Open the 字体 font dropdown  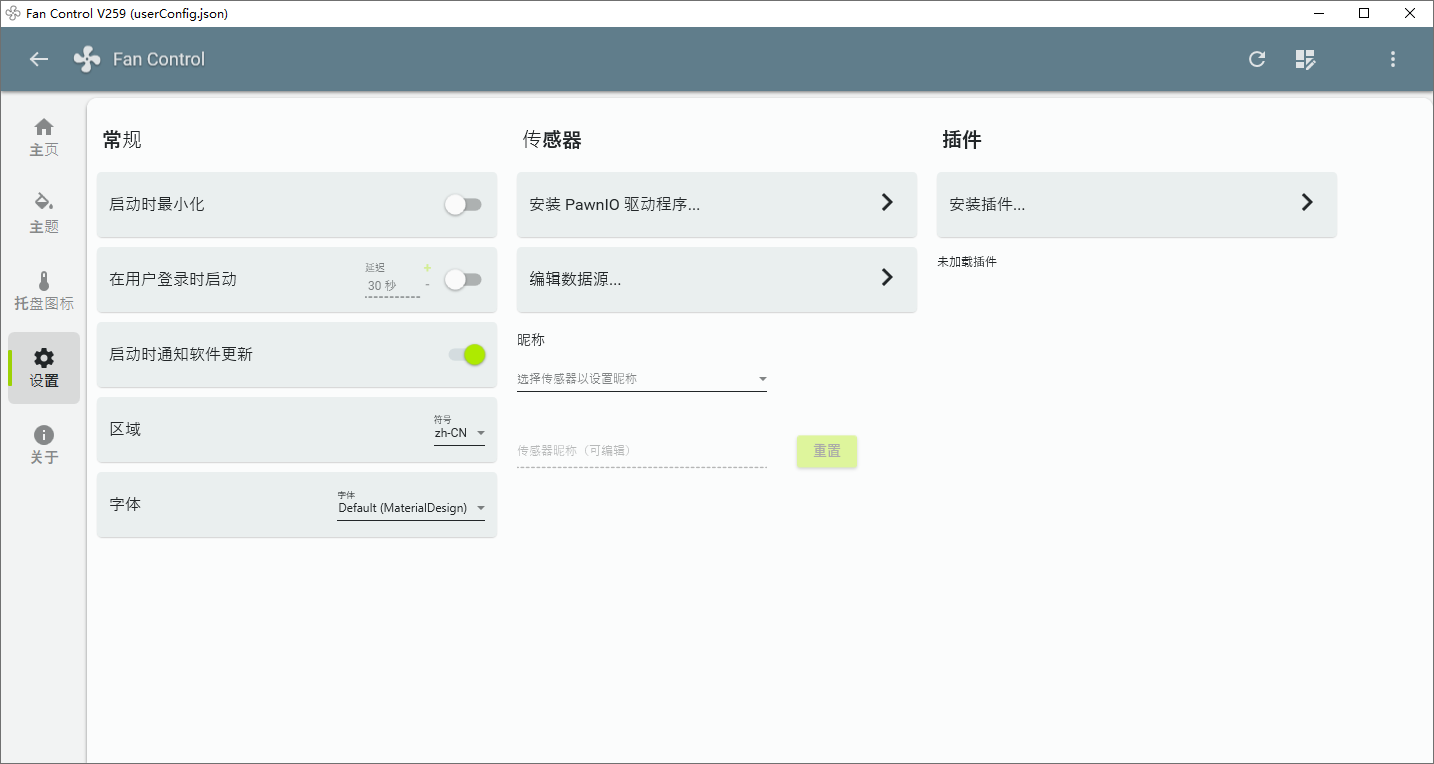click(410, 508)
